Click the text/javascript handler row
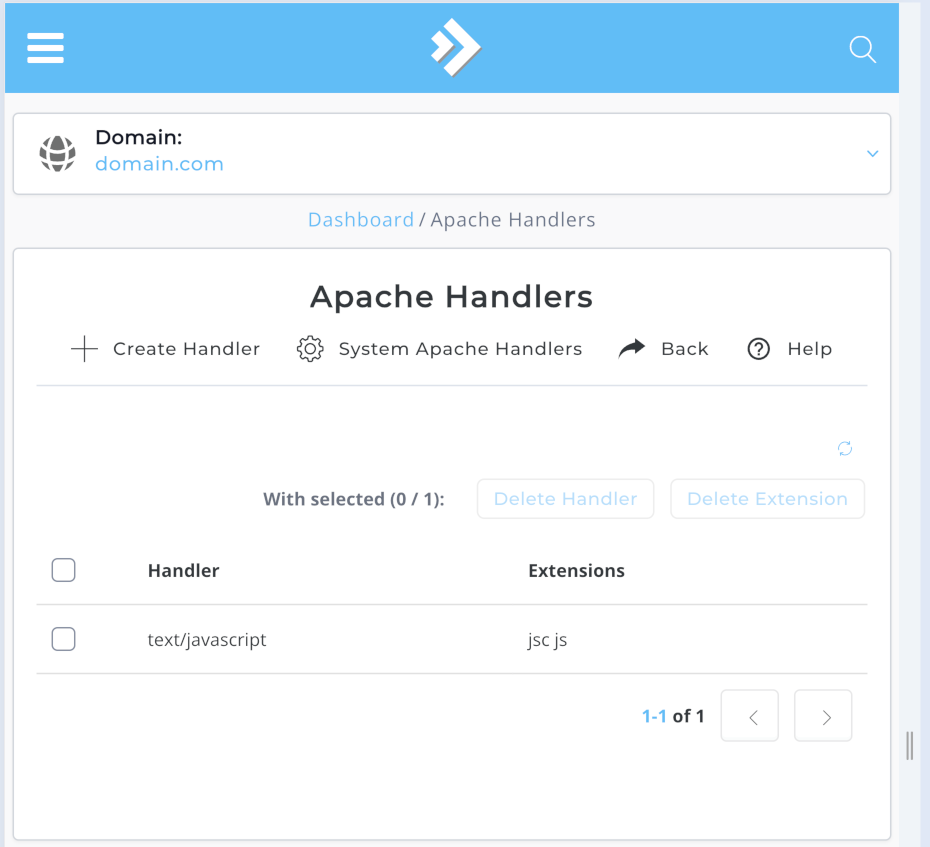The image size is (930, 847). click(207, 638)
